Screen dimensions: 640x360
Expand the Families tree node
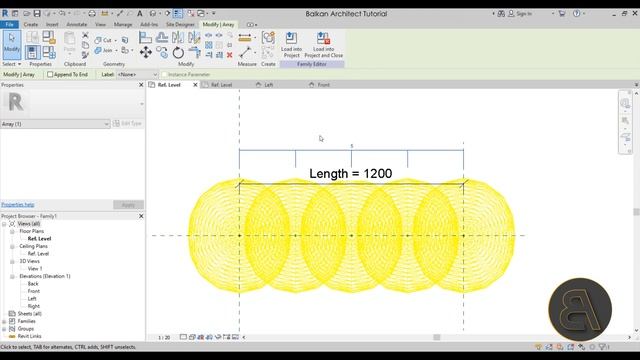(x=4, y=321)
